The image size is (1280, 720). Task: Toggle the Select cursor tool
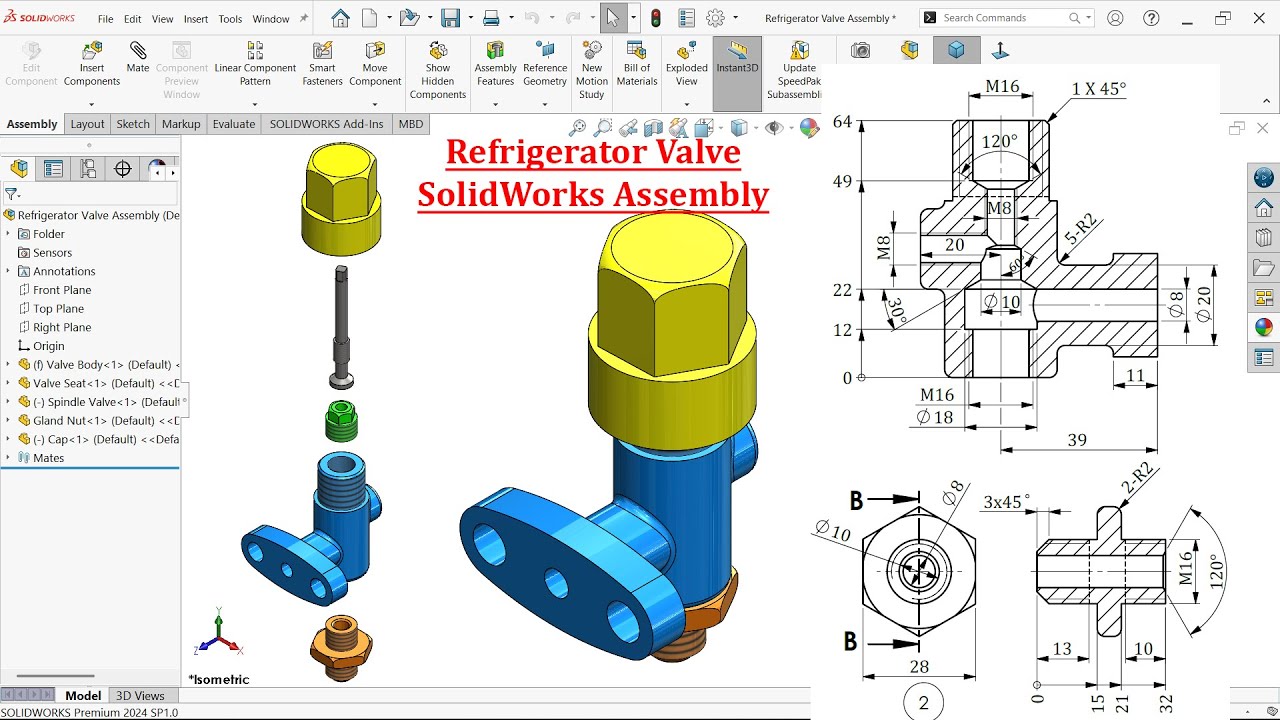tap(612, 18)
